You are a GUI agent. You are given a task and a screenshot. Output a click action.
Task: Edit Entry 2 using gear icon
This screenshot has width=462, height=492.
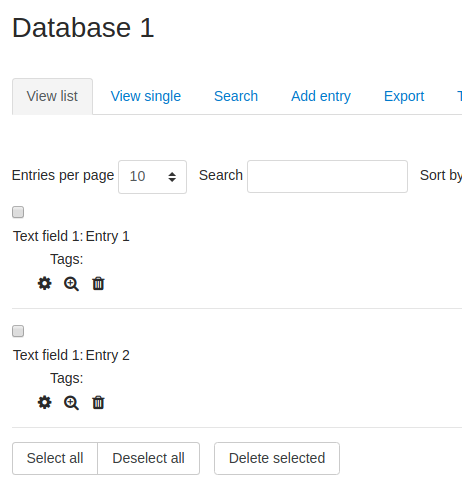(44, 403)
